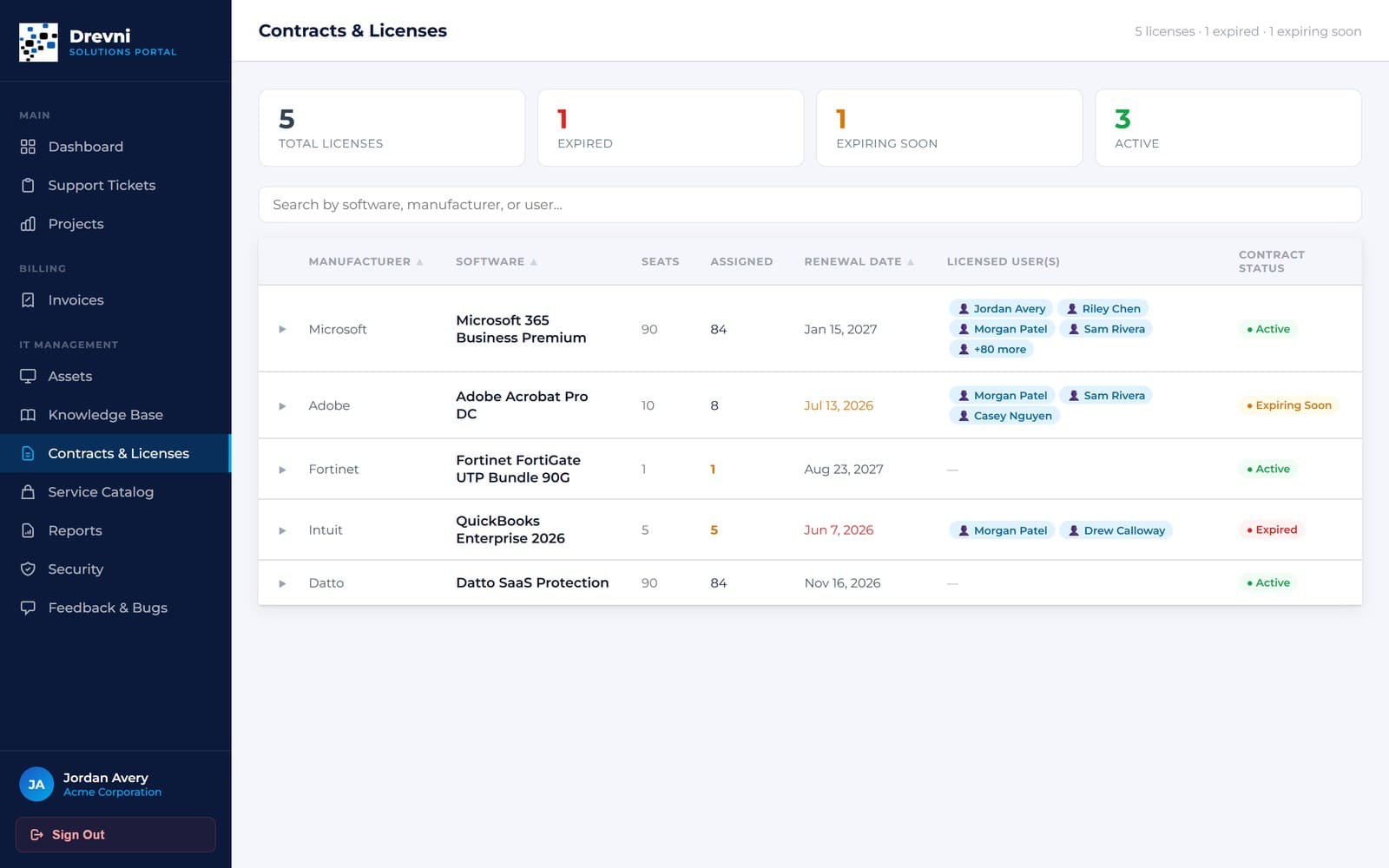This screenshot has height=868, width=1389.
Task: Click Morgan Patel chip in QuickBooks row
Action: [x=1002, y=530]
